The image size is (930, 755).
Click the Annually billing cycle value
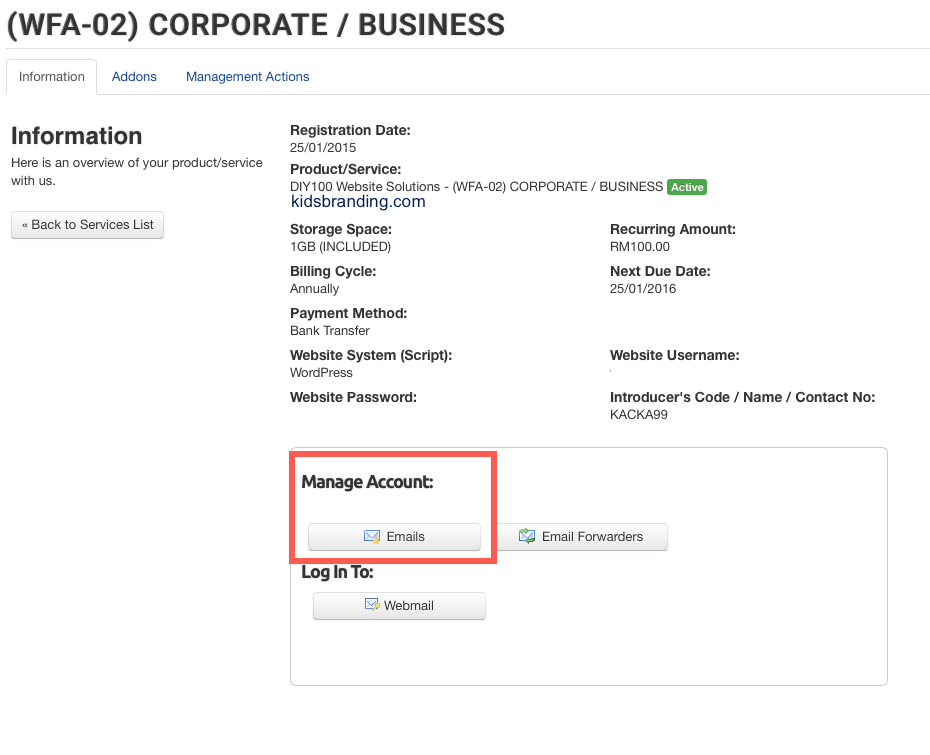[x=314, y=289]
